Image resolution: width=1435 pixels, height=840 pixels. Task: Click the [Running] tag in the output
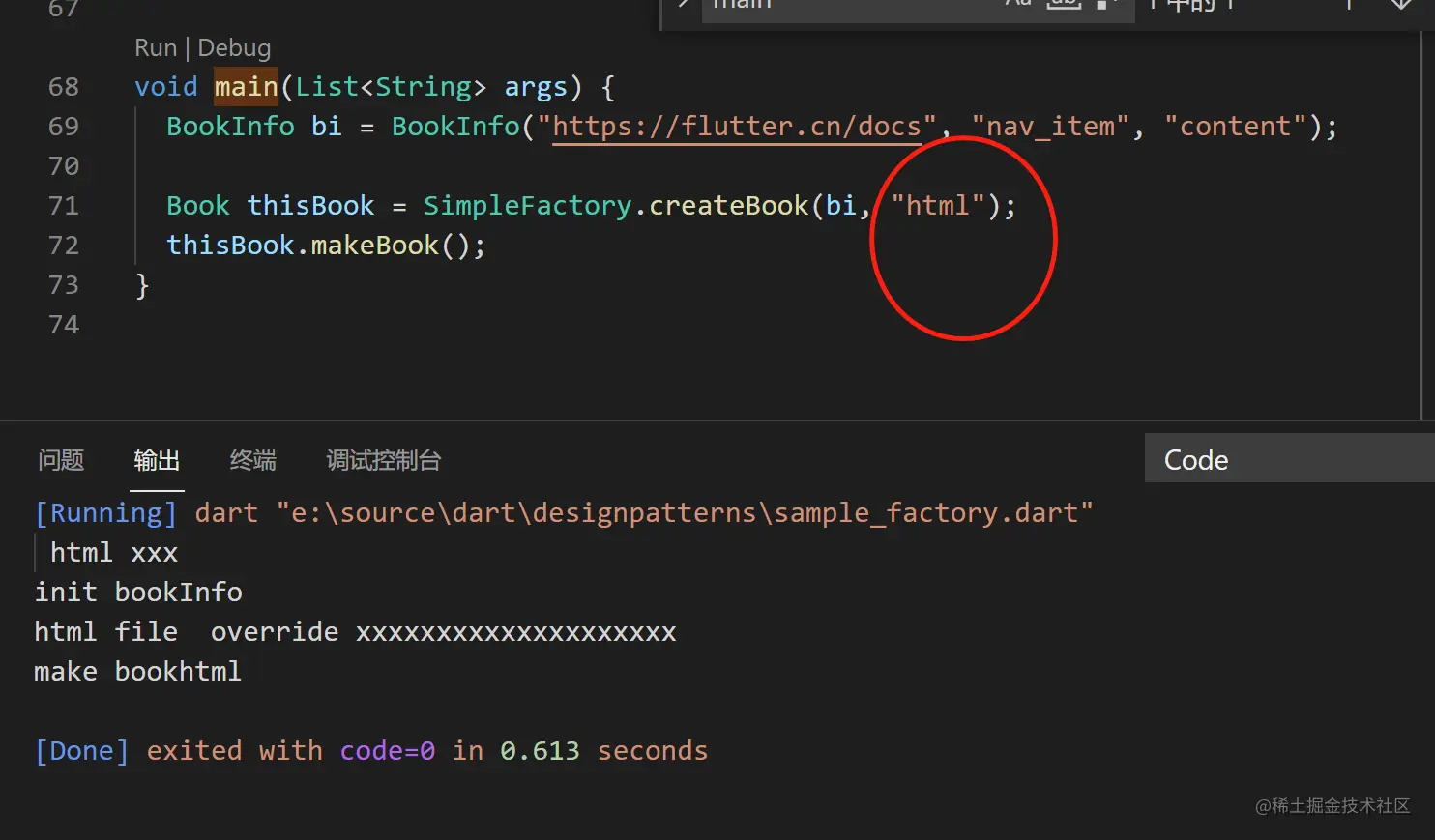tap(106, 512)
